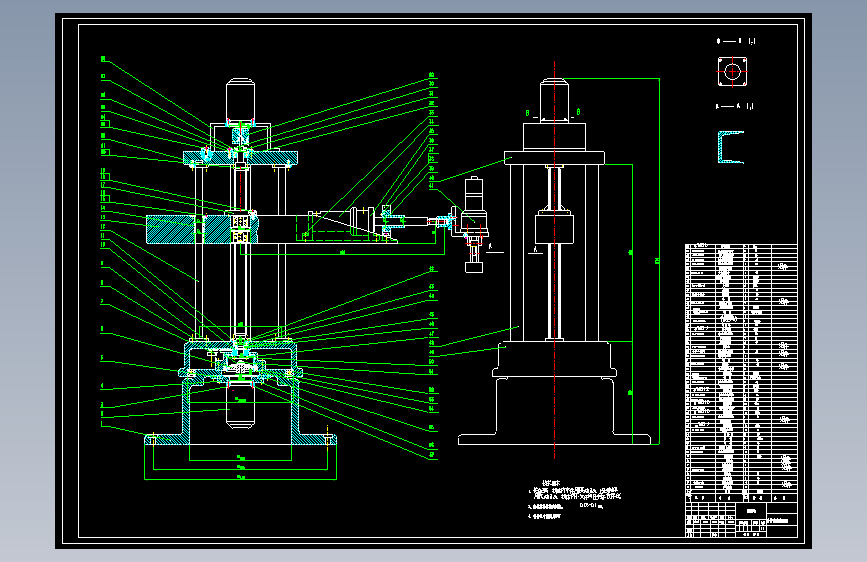
Task: Select the tall green overall height dimension line
Action: (659, 261)
